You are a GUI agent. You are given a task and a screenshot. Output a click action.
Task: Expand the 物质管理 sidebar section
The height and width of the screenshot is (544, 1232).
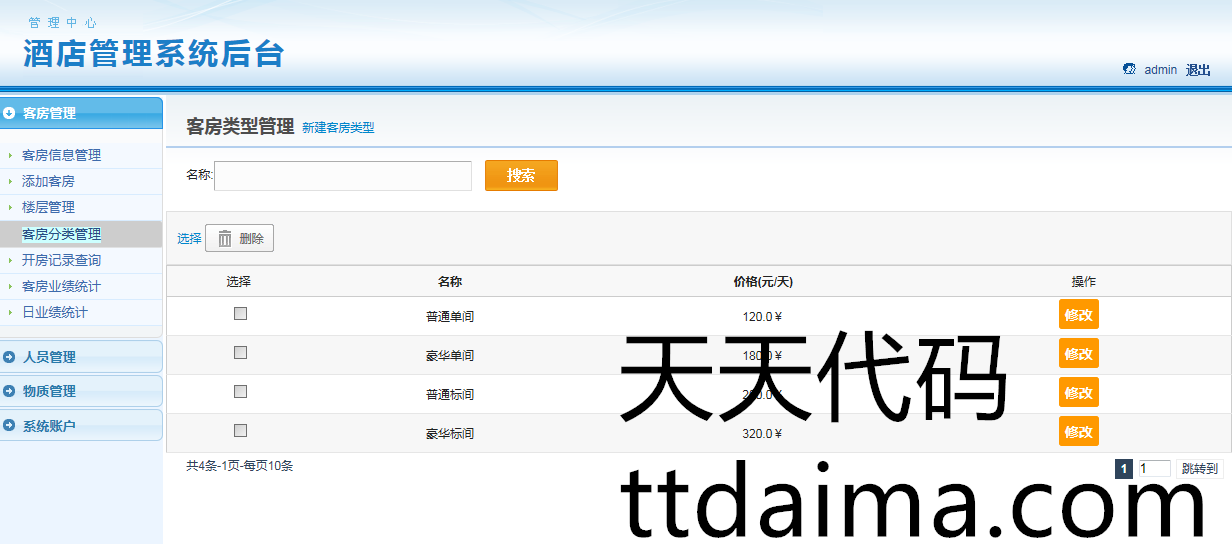[x=49, y=391]
